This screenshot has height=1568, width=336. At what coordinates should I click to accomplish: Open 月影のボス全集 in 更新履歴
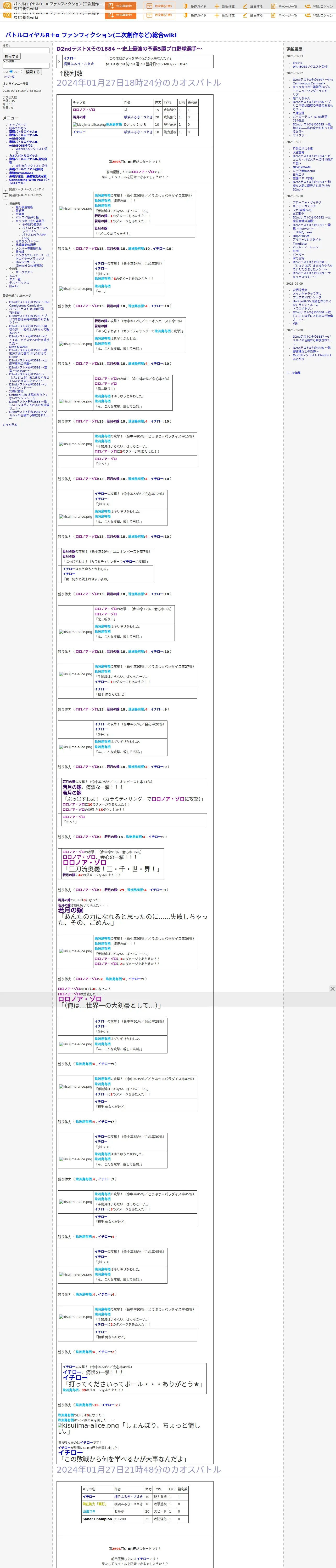pos(303,148)
